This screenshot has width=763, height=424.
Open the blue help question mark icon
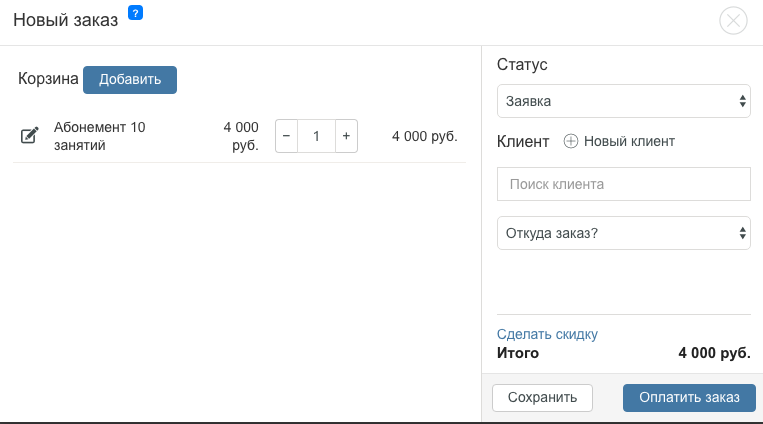click(135, 13)
